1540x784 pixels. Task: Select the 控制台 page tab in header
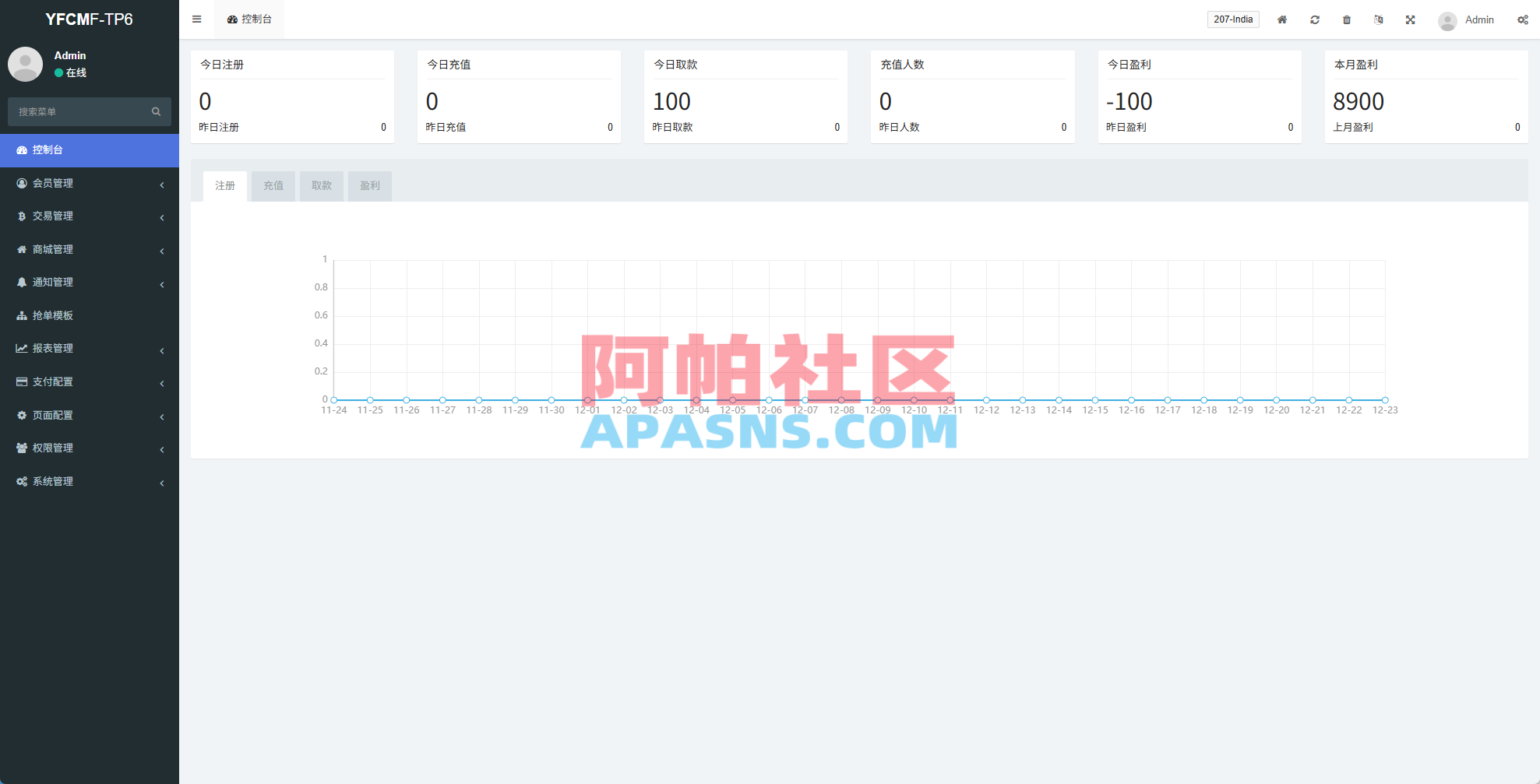[249, 19]
